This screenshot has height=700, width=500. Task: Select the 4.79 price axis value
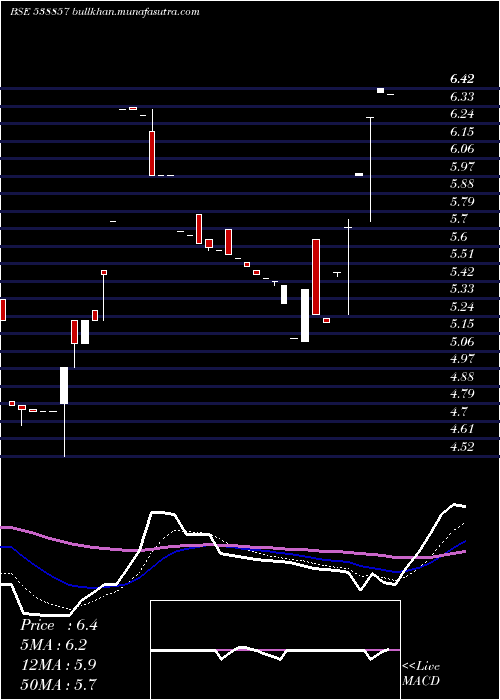pyautogui.click(x=462, y=394)
